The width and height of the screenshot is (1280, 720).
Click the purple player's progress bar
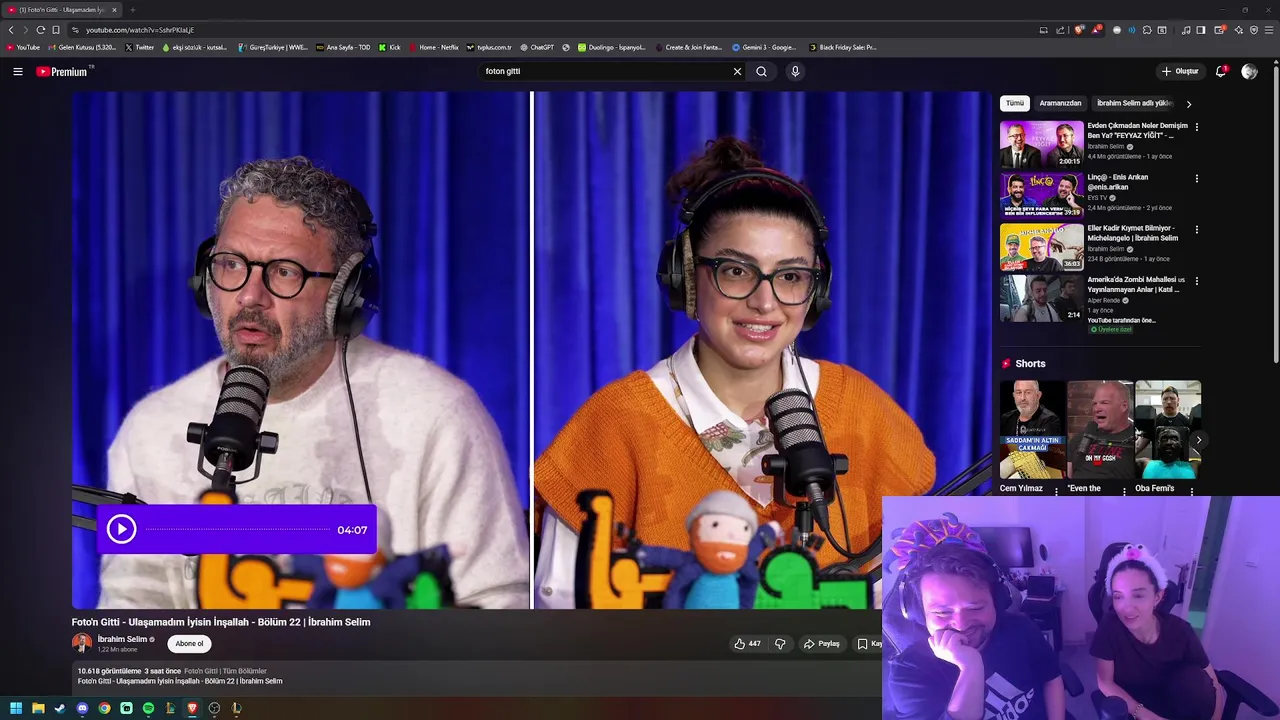[238, 529]
